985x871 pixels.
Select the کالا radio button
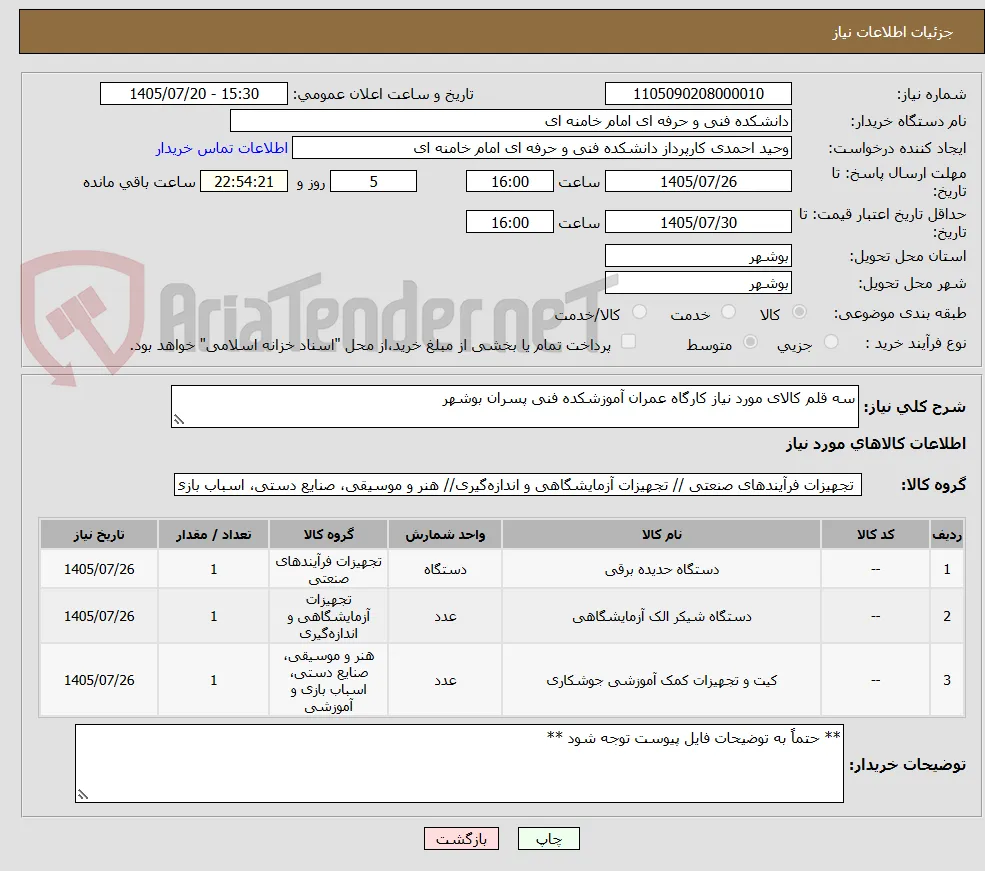click(799, 312)
